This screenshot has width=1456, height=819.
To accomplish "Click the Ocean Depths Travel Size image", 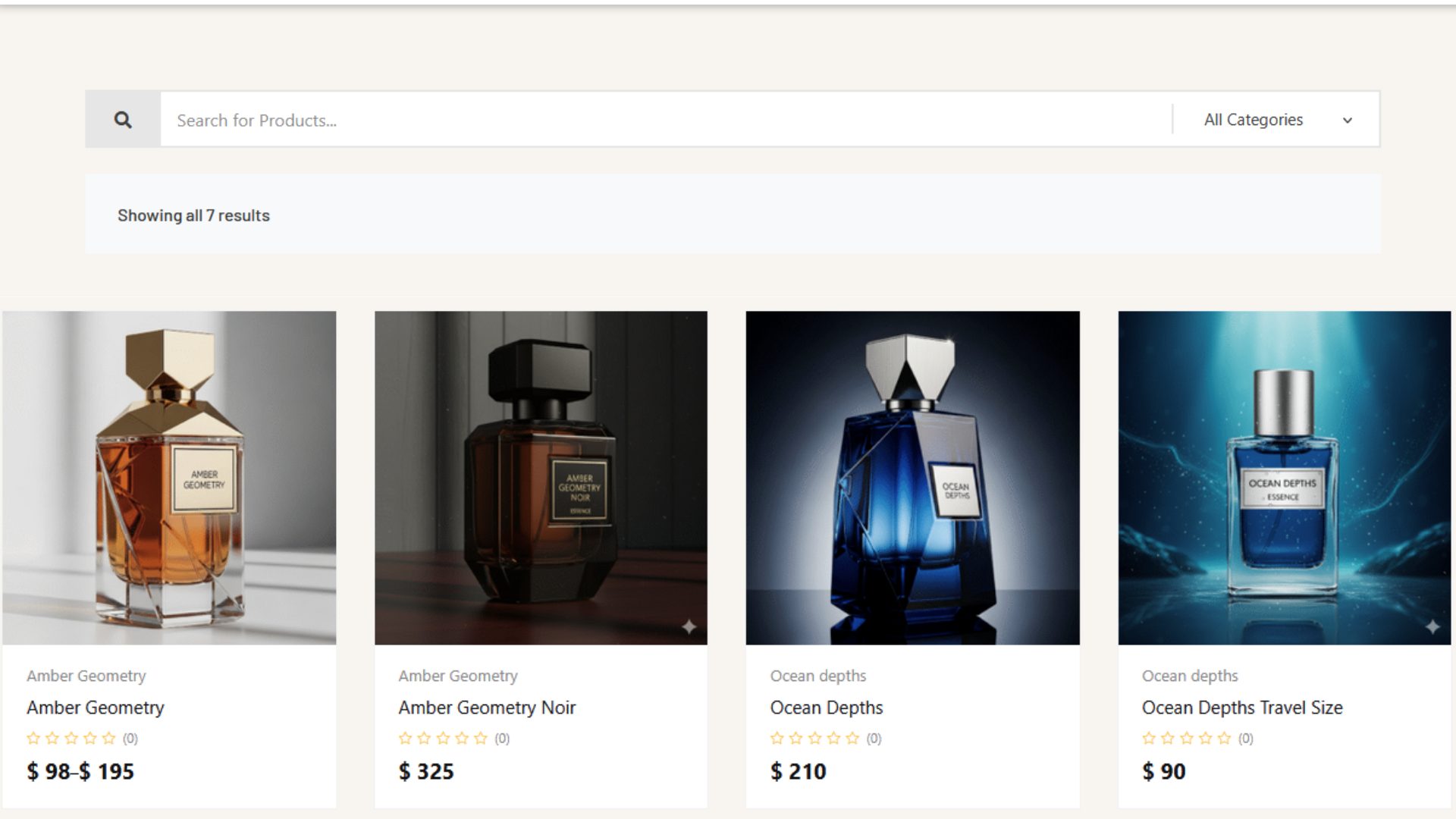I will (1284, 478).
